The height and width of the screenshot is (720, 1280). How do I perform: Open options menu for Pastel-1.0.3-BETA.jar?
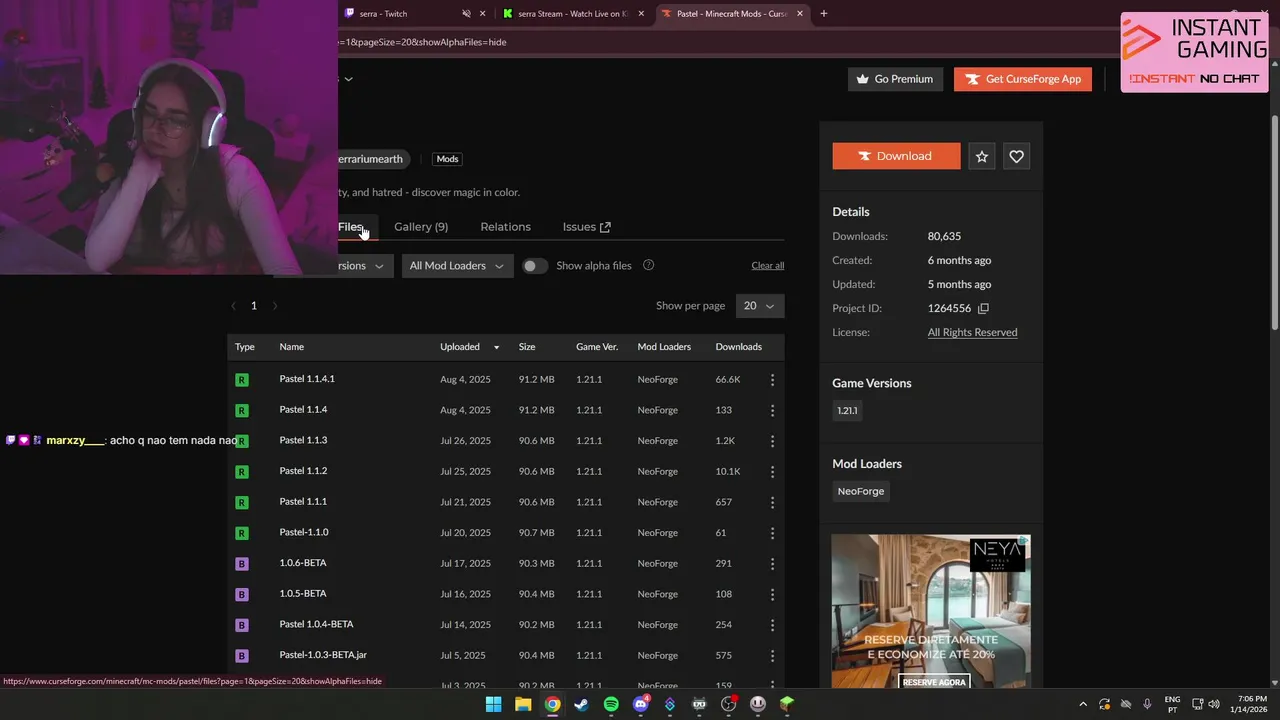pyautogui.click(x=772, y=656)
